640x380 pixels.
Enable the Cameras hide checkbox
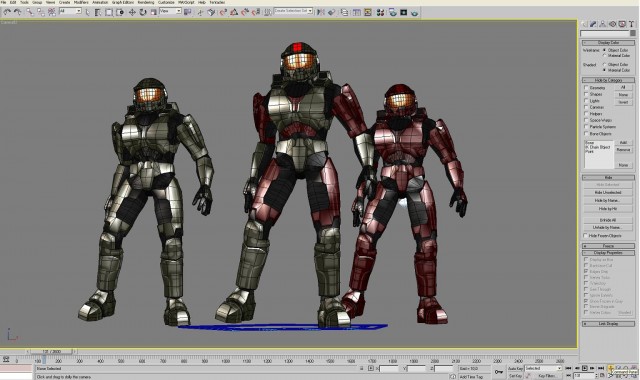pos(586,107)
